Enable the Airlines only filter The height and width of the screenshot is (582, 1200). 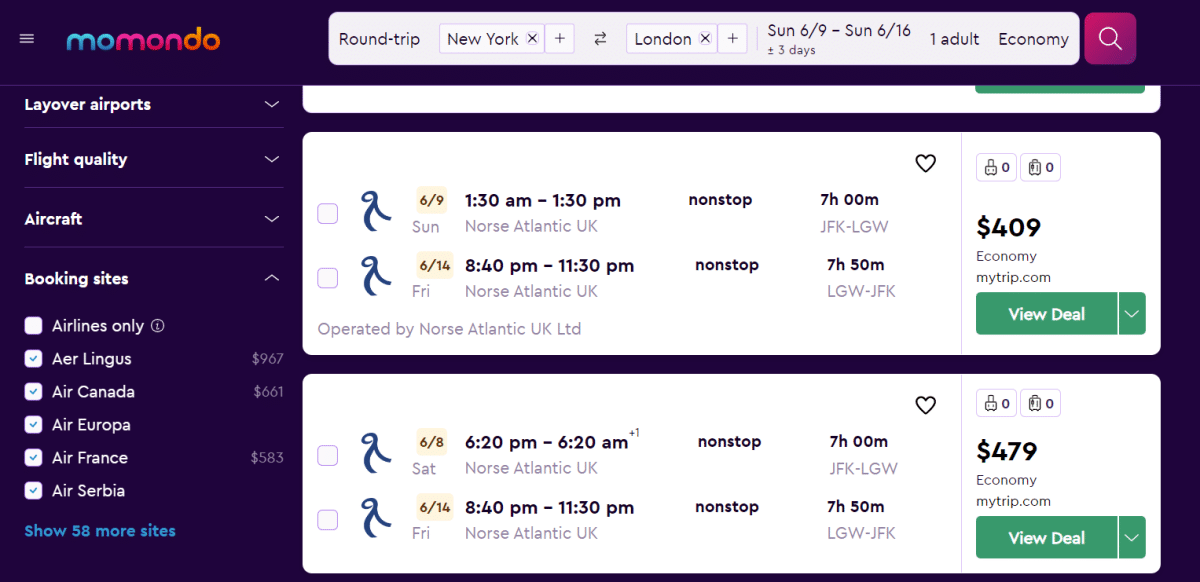point(33,325)
